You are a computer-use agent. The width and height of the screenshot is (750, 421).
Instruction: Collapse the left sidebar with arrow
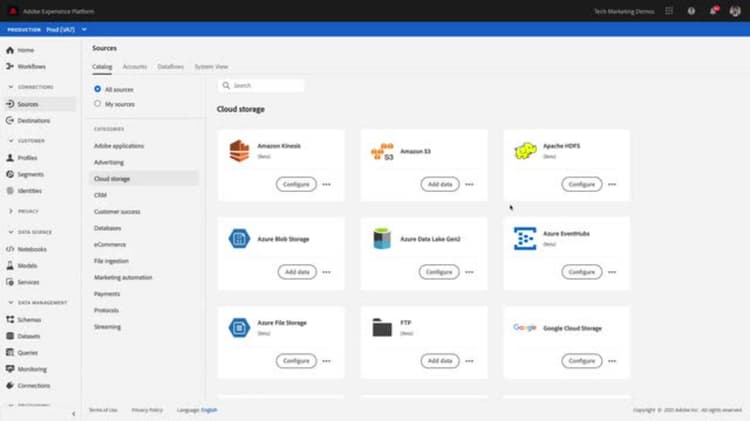click(x=73, y=414)
